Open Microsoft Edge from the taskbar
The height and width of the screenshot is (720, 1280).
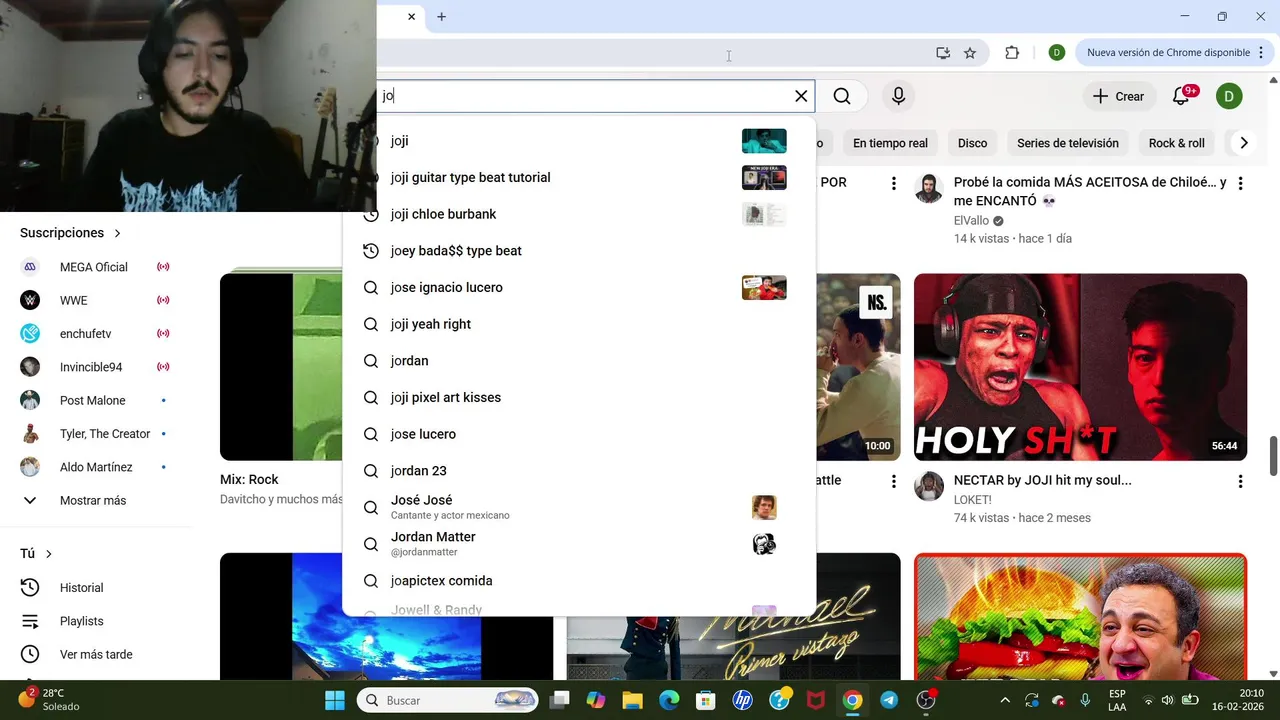[669, 700]
